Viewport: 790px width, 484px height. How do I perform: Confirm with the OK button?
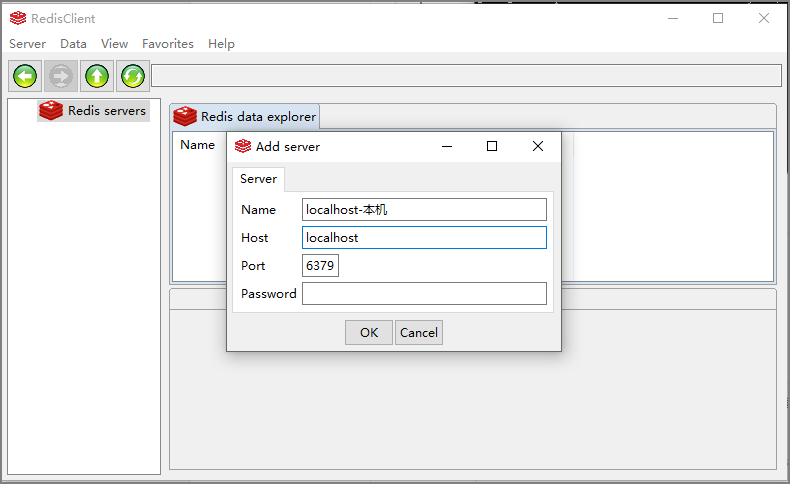[369, 332]
